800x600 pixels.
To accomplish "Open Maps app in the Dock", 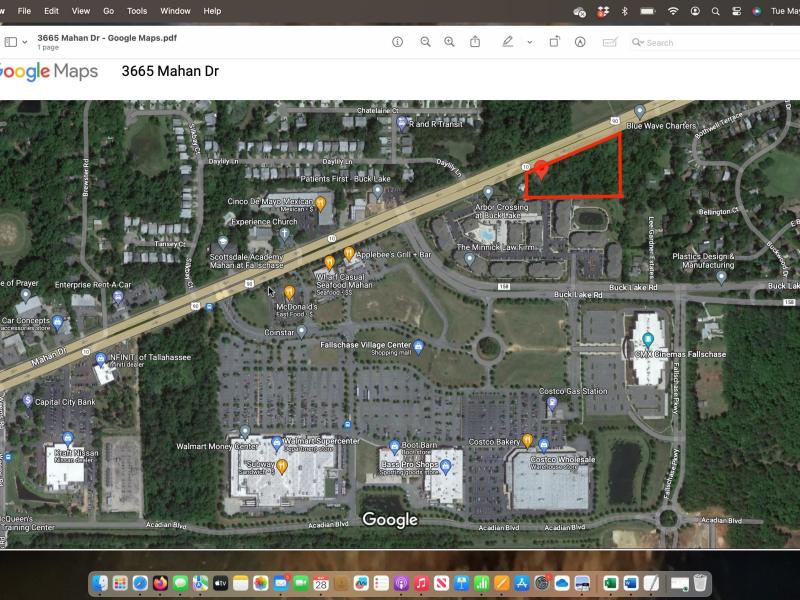I will tap(200, 583).
